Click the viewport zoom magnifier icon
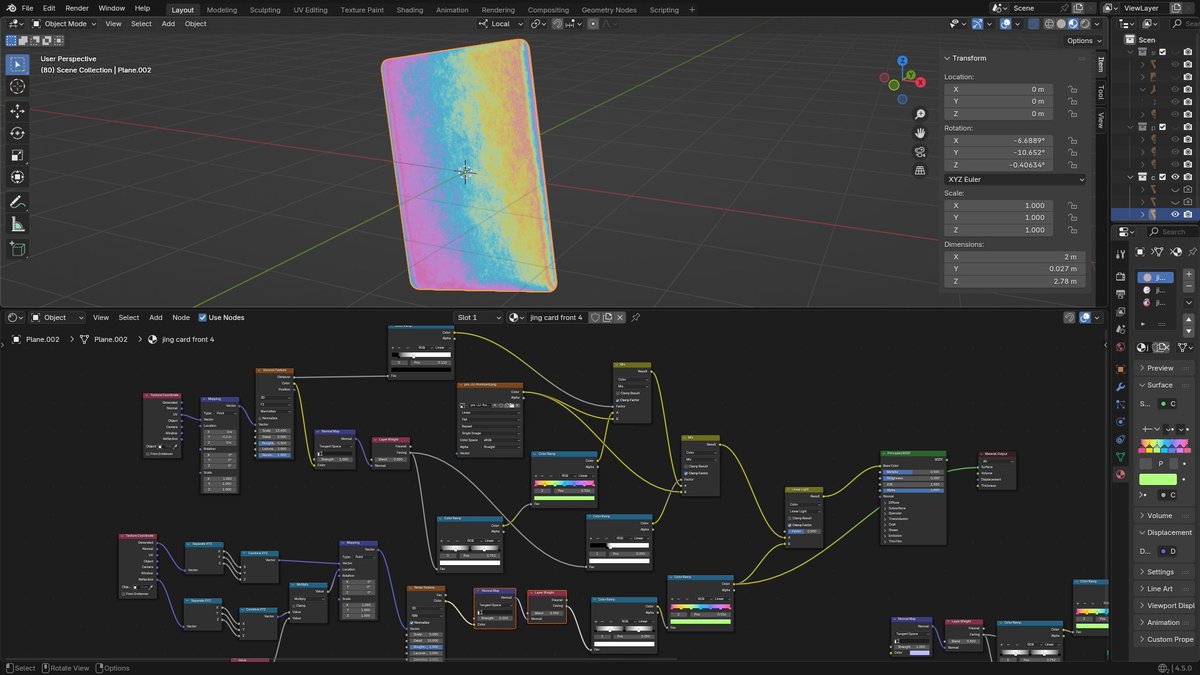This screenshot has height=675, width=1200. point(920,114)
